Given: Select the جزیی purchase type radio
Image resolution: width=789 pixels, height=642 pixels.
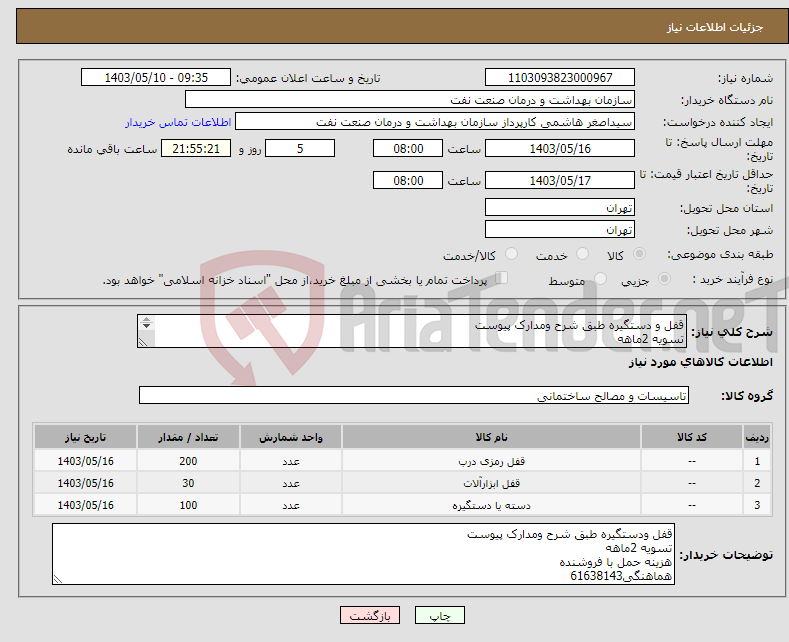Looking at the screenshot, I should 664,278.
